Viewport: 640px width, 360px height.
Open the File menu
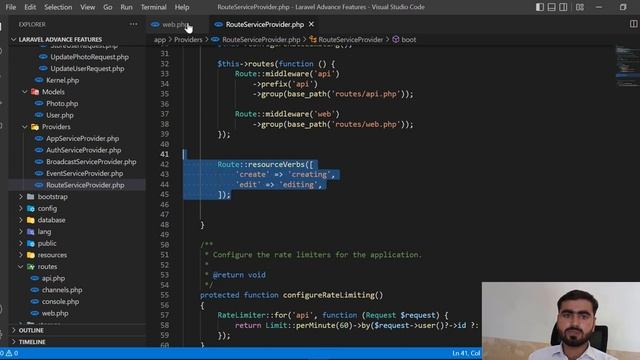(x=11, y=7)
